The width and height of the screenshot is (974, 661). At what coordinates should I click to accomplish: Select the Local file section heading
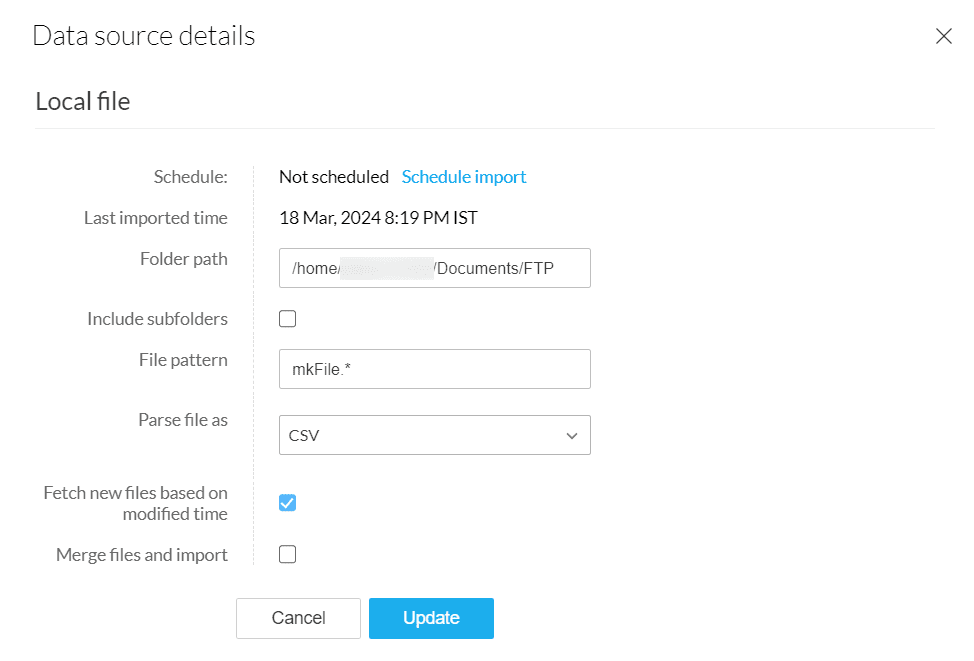tap(83, 101)
